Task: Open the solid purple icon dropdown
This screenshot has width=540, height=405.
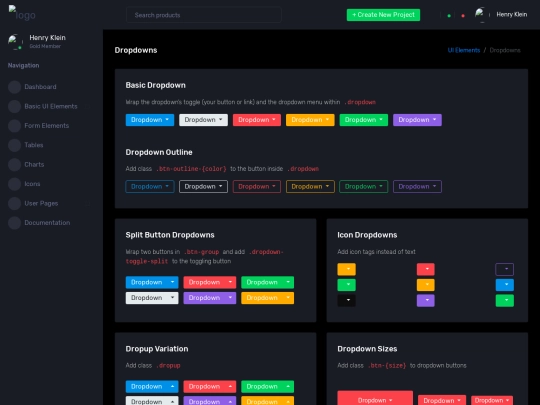Action: (426, 300)
